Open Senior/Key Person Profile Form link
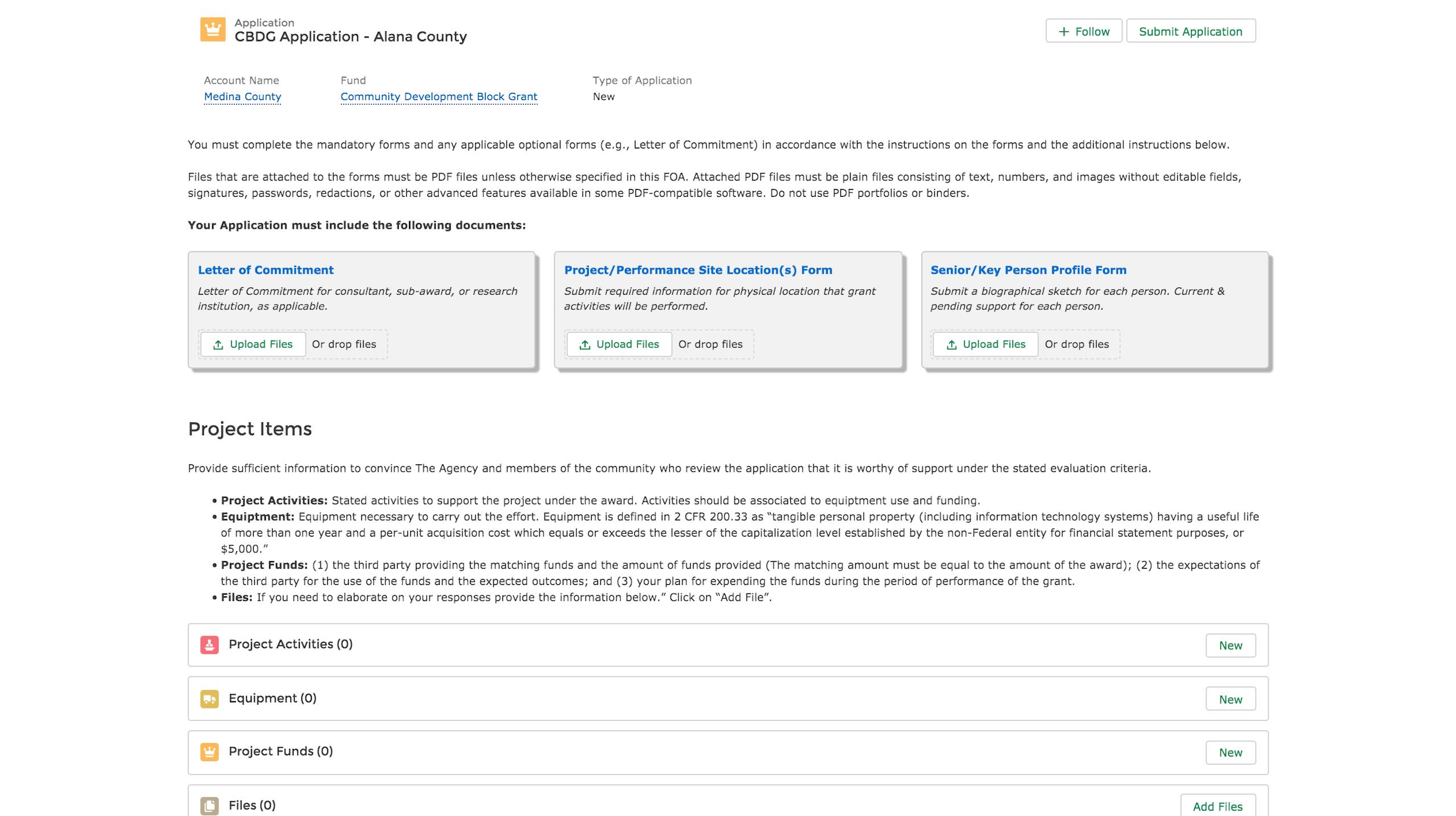The width and height of the screenshot is (1456, 816). 1028,270
